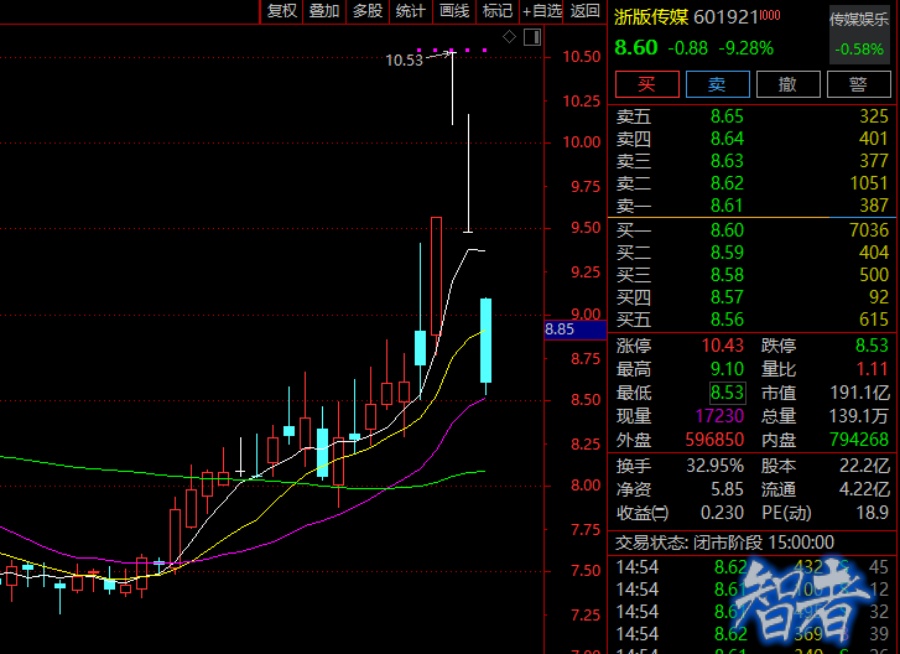Open 多股 multi-stock view
This screenshot has height=654, width=900.
click(x=367, y=11)
